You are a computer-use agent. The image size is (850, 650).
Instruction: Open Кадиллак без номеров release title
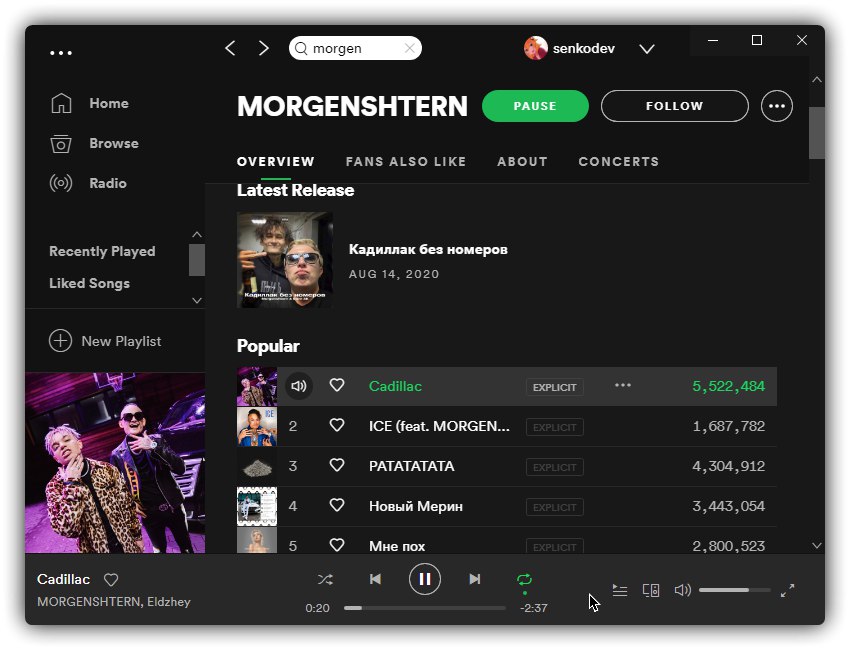click(x=428, y=249)
